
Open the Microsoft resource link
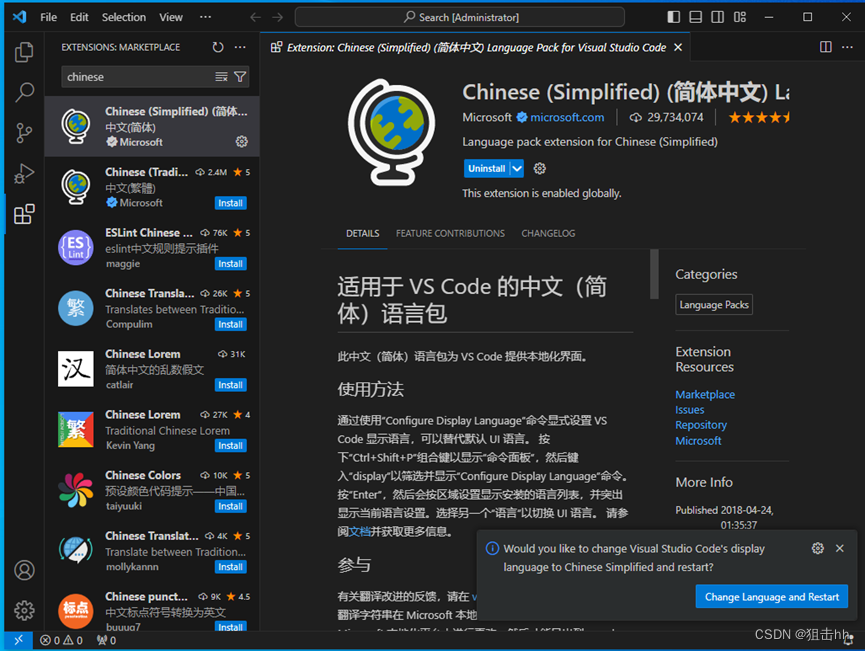click(x=698, y=441)
